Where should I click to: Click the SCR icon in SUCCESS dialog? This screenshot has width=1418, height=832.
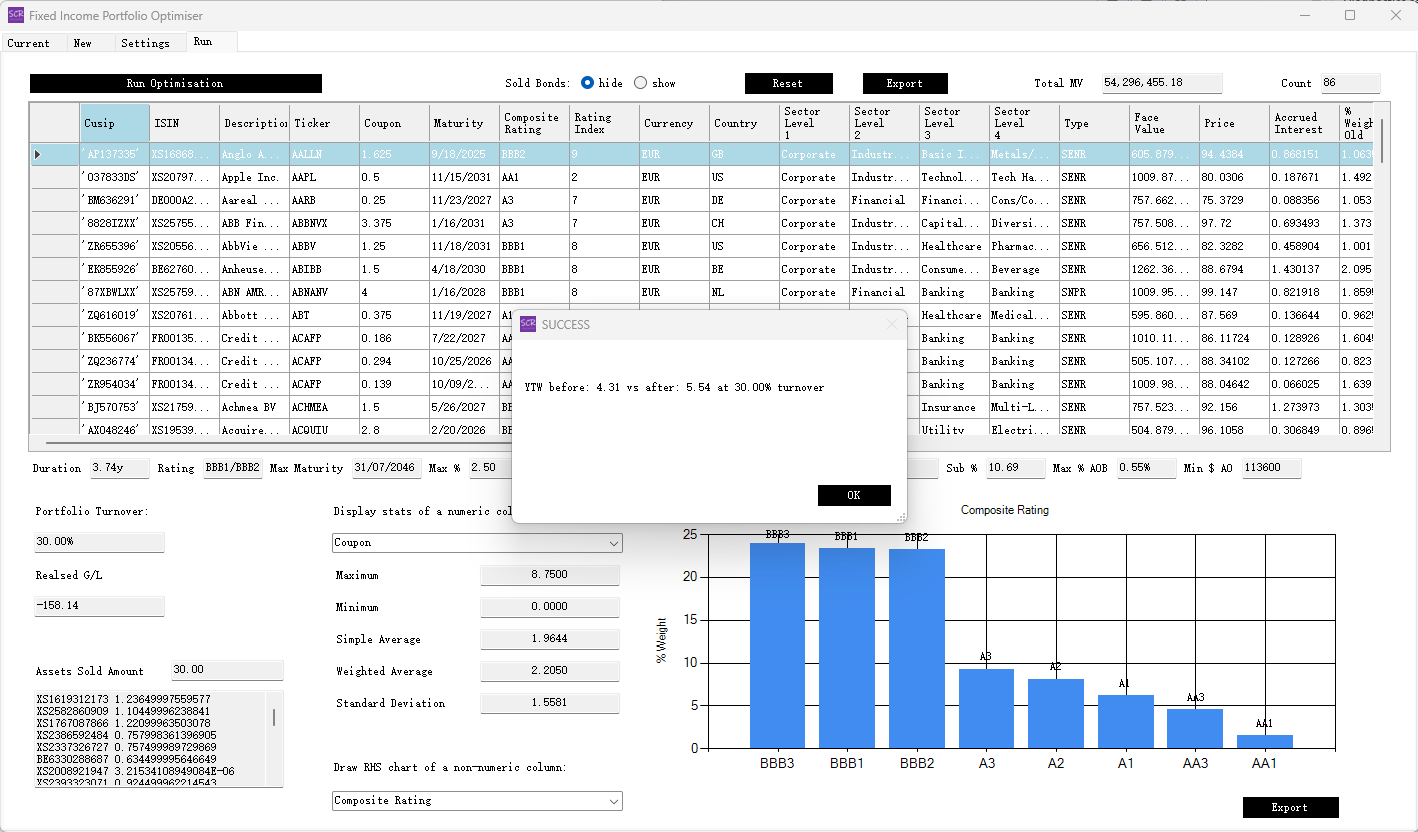coord(528,324)
